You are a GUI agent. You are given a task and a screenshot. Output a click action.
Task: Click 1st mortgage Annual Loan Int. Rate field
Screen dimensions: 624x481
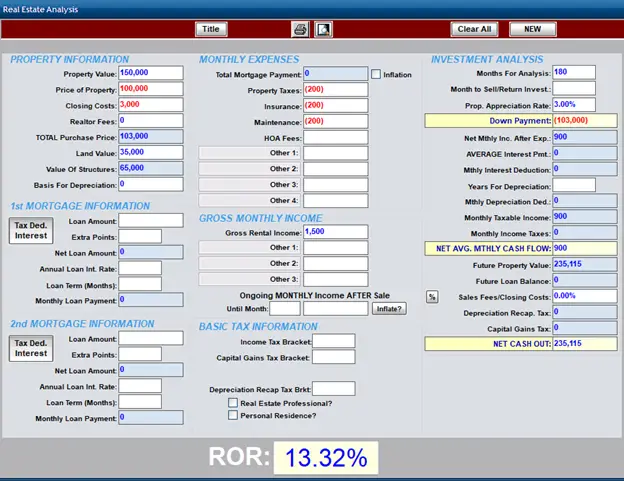click(140, 268)
